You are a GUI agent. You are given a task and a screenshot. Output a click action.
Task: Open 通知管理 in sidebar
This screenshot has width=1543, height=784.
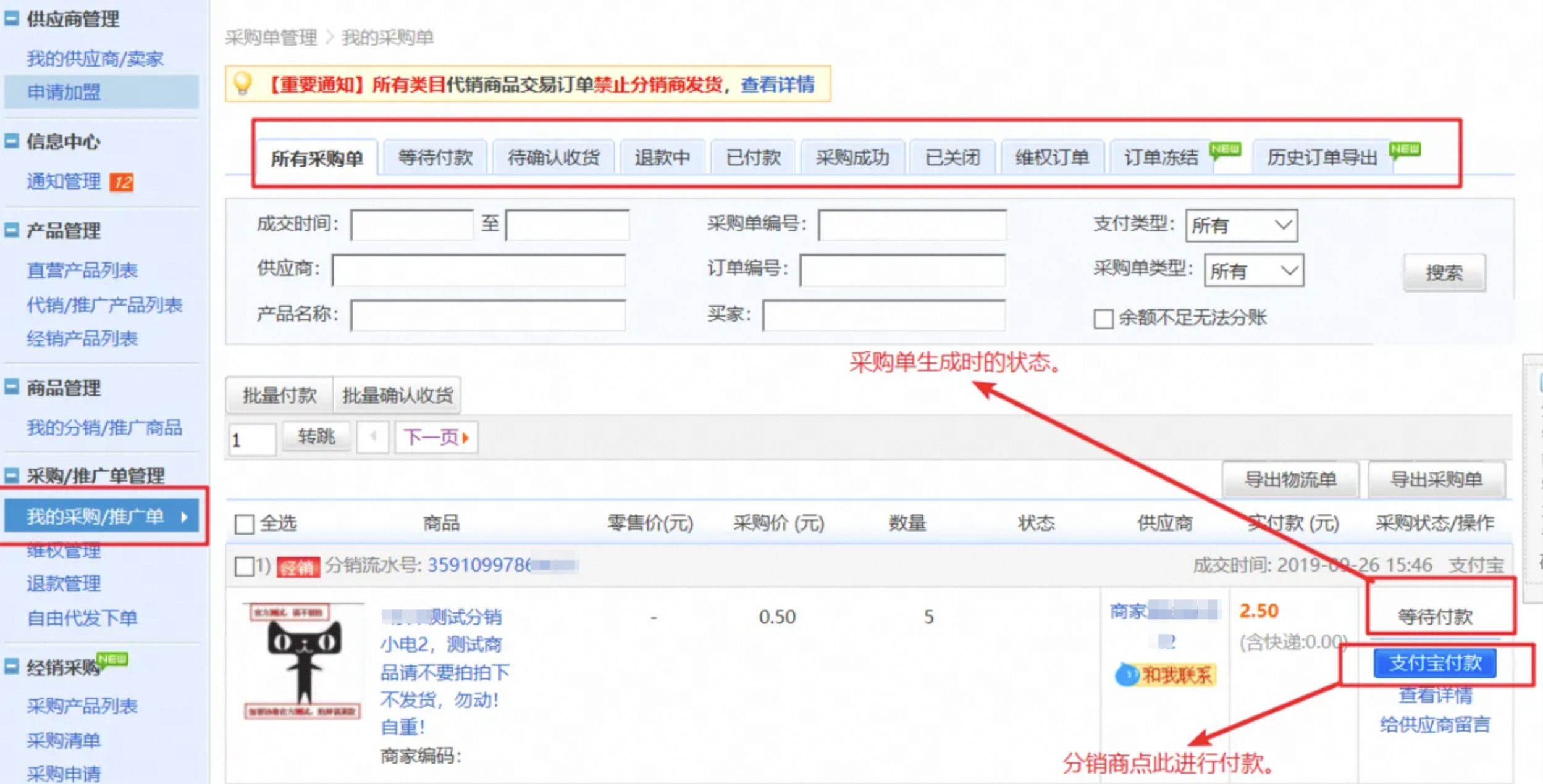pyautogui.click(x=63, y=181)
